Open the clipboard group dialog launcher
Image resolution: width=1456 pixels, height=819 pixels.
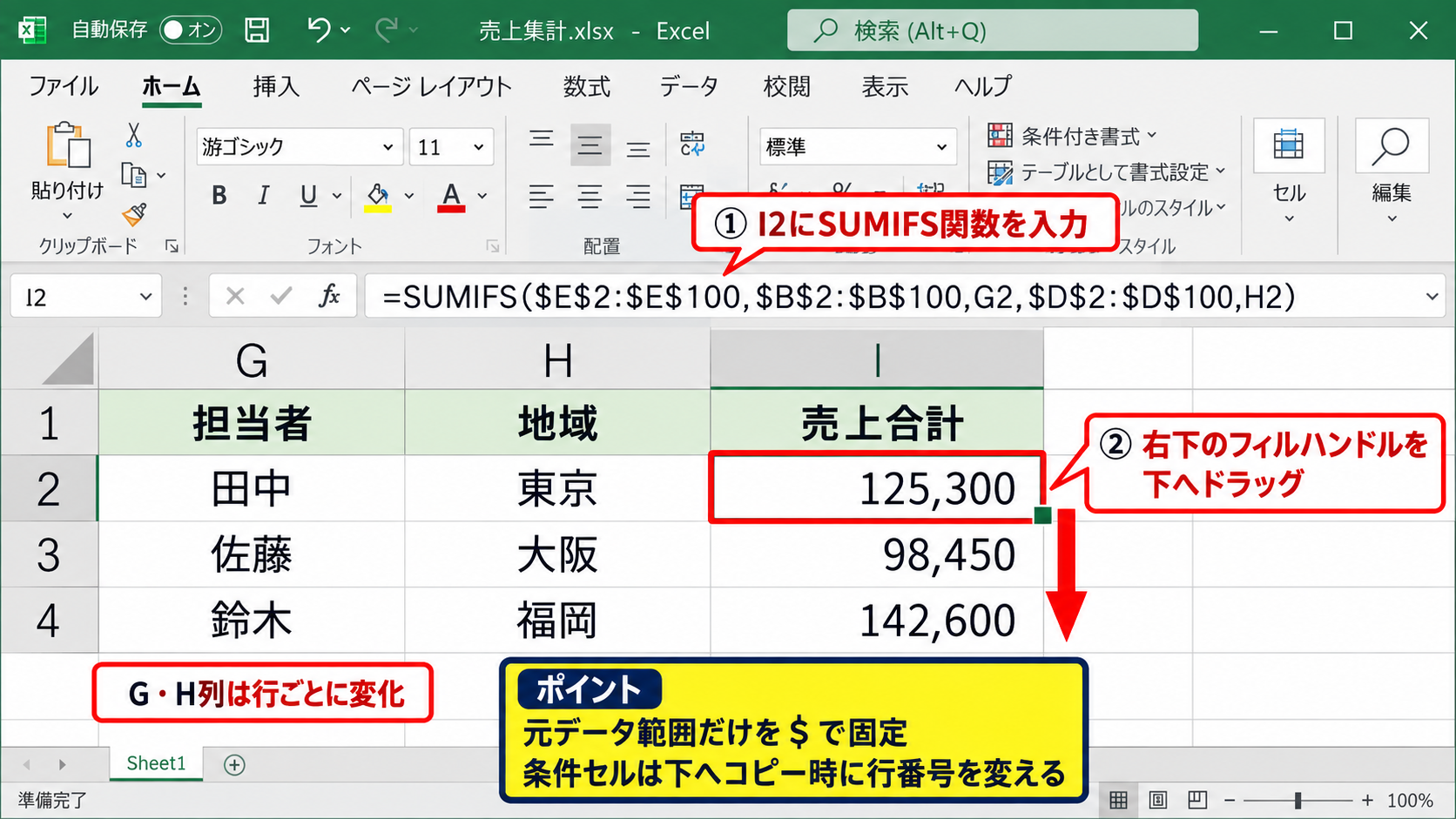point(172,246)
